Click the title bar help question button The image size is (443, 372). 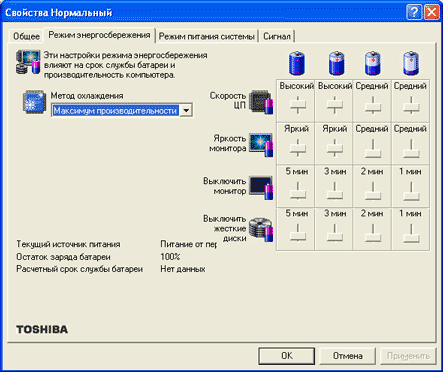pos(414,13)
